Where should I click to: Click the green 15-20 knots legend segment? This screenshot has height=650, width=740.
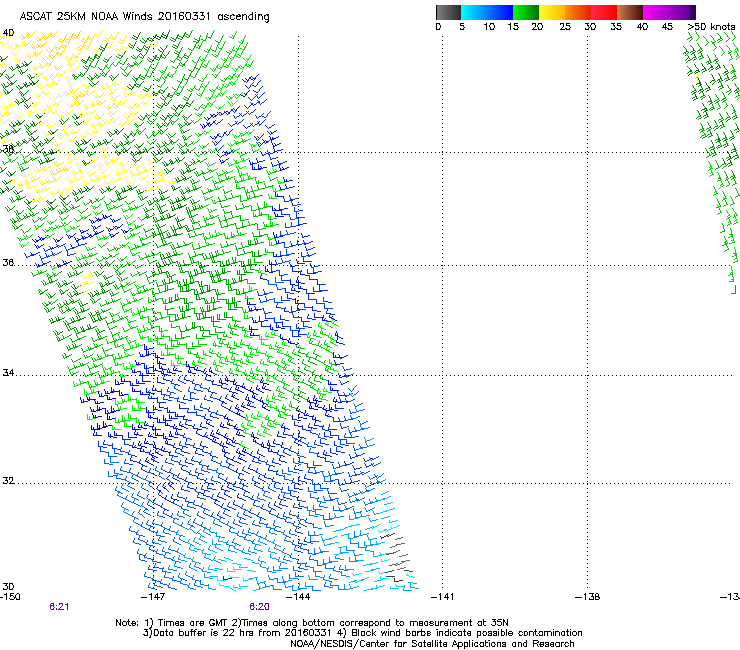pos(526,12)
